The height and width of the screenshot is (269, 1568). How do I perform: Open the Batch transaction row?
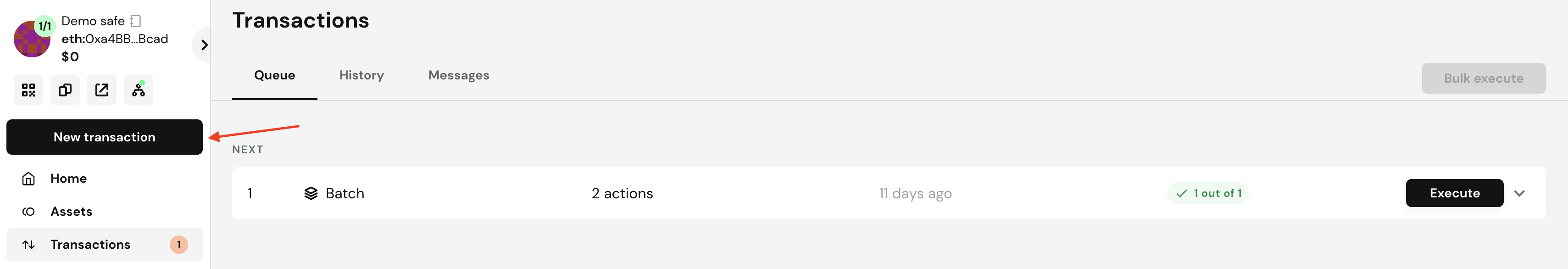click(x=889, y=194)
